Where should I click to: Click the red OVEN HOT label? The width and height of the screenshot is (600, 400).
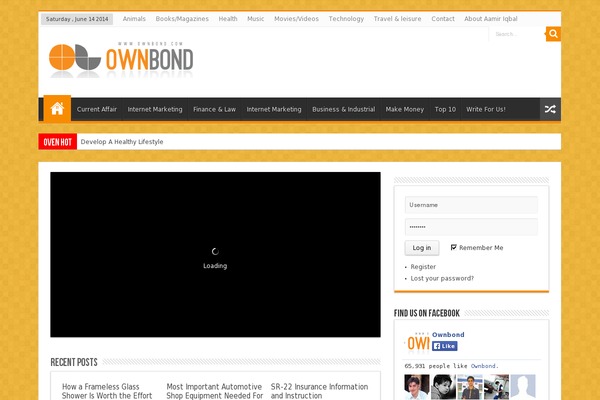(x=57, y=142)
